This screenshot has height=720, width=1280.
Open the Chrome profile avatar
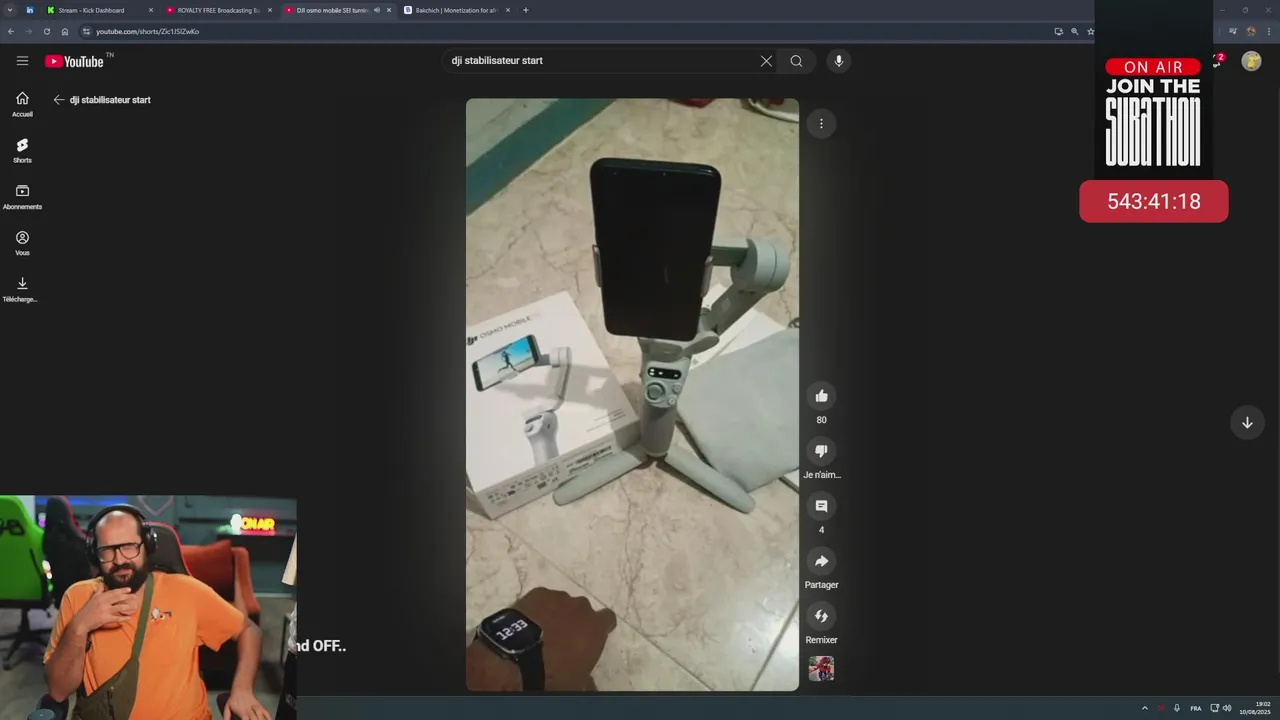click(1251, 31)
